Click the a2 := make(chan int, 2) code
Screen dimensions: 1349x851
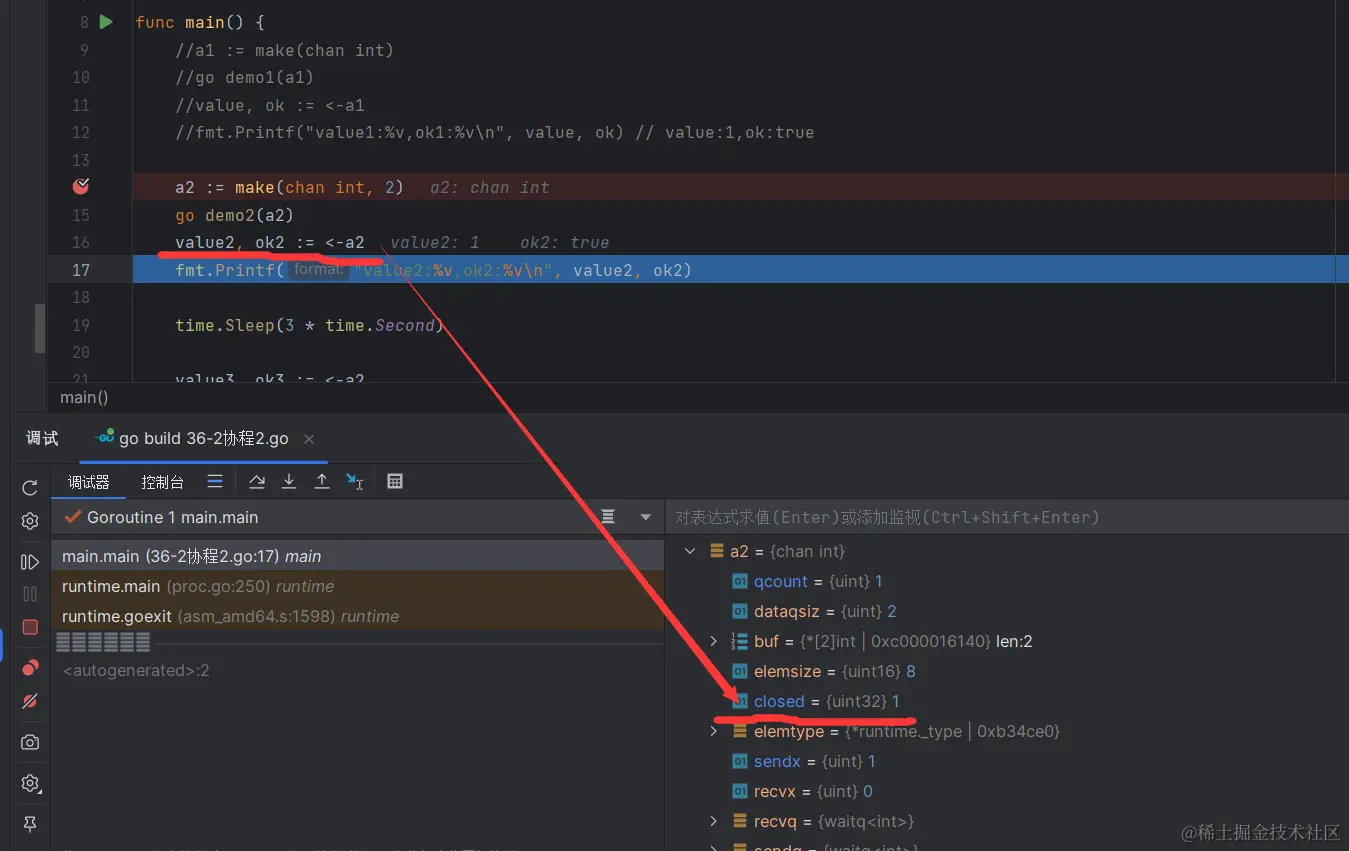289,187
